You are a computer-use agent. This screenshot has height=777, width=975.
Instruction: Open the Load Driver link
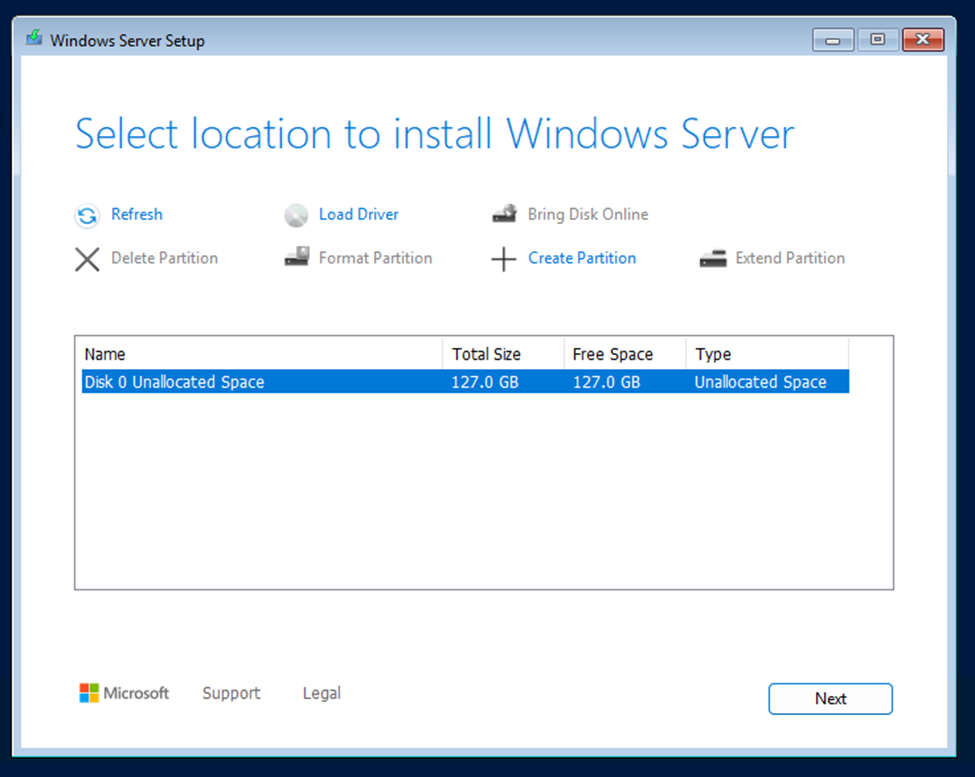pyautogui.click(x=359, y=214)
